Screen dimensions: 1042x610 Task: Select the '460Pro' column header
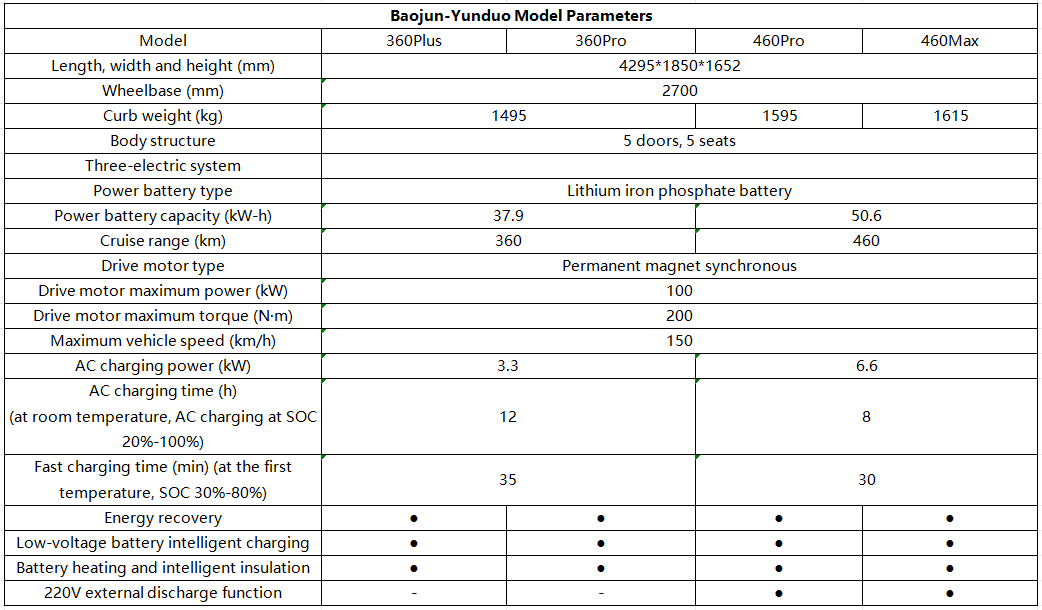(779, 41)
